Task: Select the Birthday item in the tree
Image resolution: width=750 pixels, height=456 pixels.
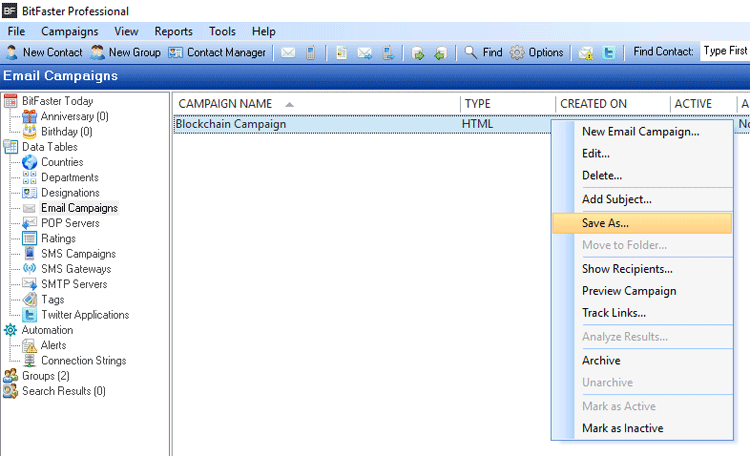Action: coord(66,131)
